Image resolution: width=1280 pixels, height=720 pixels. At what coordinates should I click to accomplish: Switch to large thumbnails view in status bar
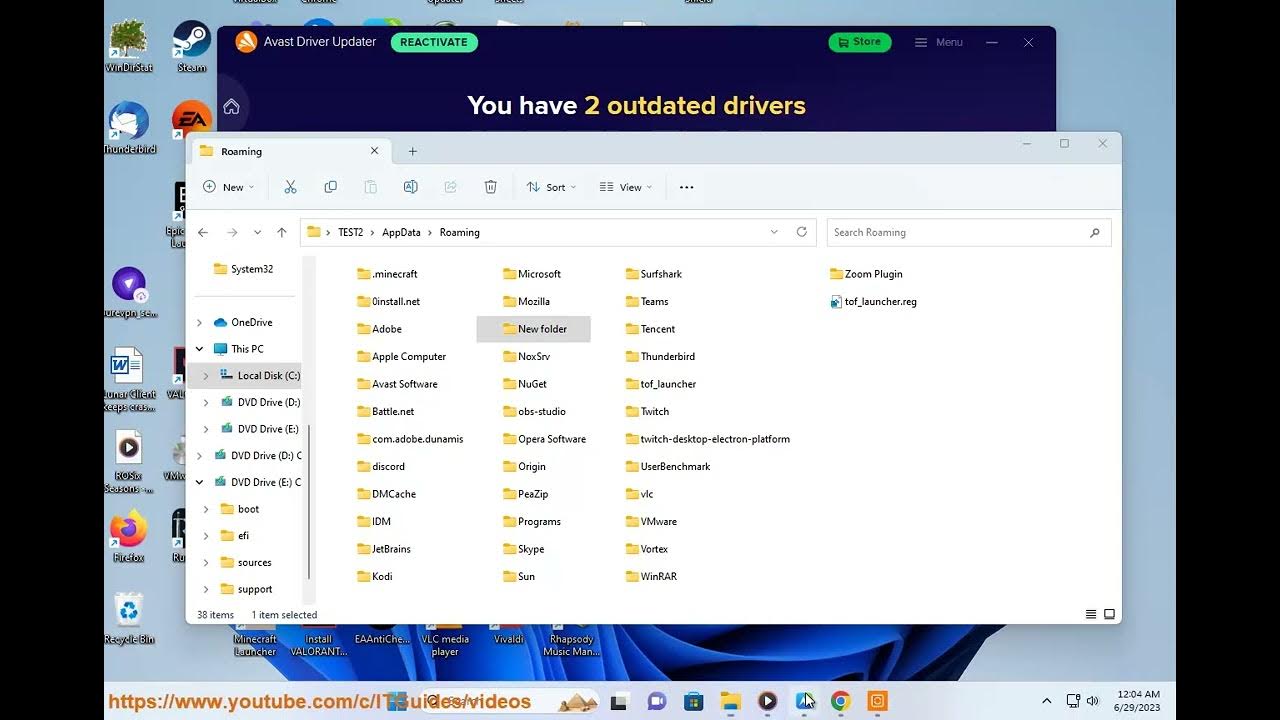coord(1109,614)
